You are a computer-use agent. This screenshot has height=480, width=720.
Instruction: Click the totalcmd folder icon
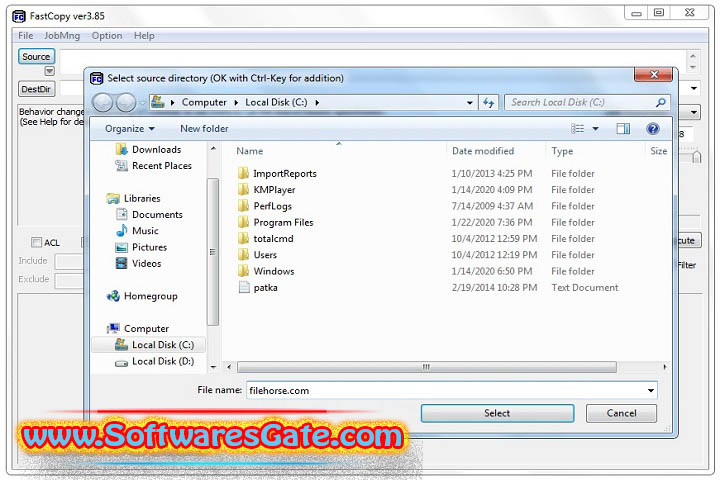coord(243,238)
